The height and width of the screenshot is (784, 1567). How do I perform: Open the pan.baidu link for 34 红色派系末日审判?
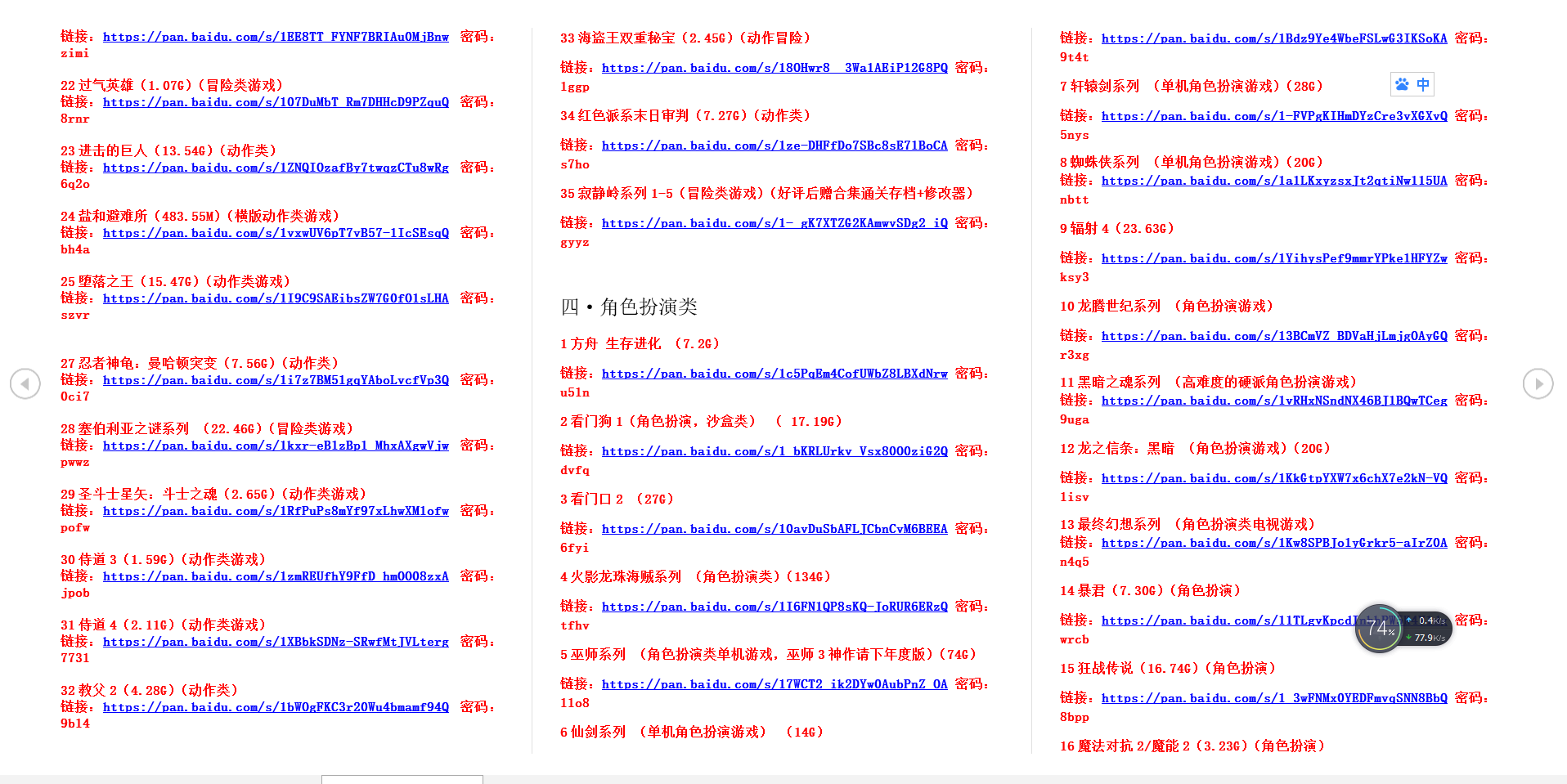tap(775, 146)
